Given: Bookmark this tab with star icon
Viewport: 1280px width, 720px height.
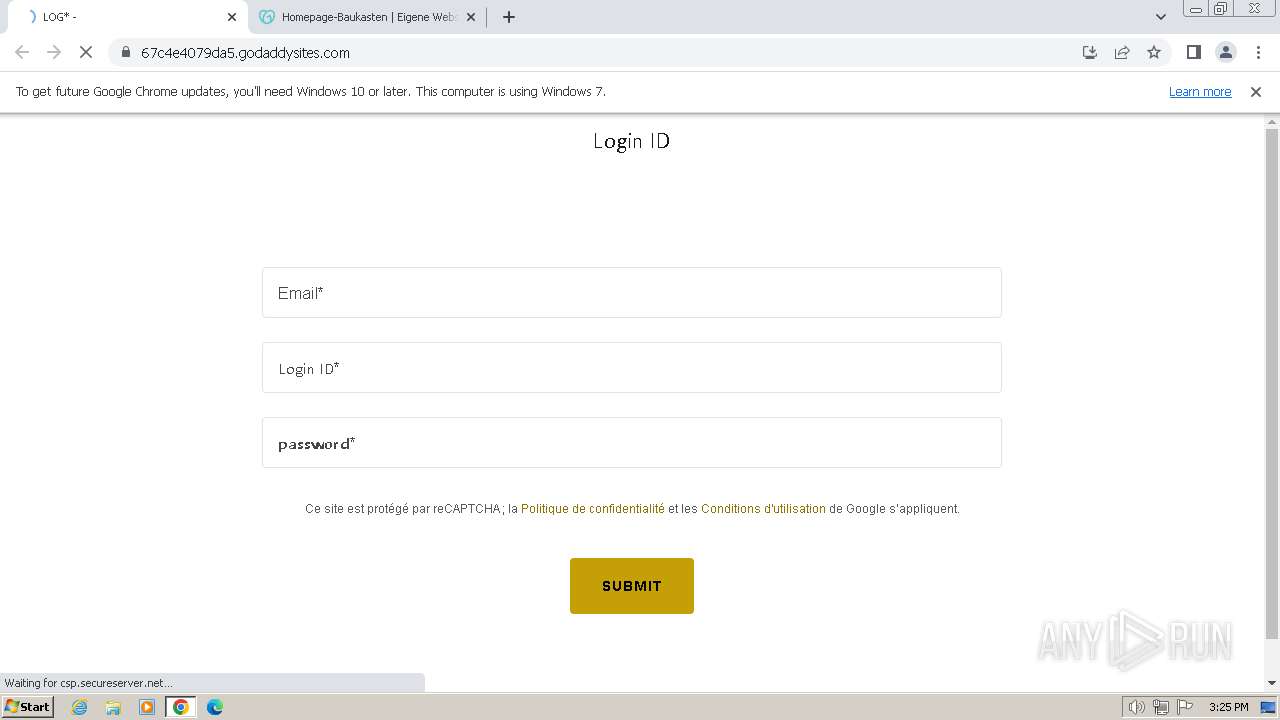Looking at the screenshot, I should 1154,52.
